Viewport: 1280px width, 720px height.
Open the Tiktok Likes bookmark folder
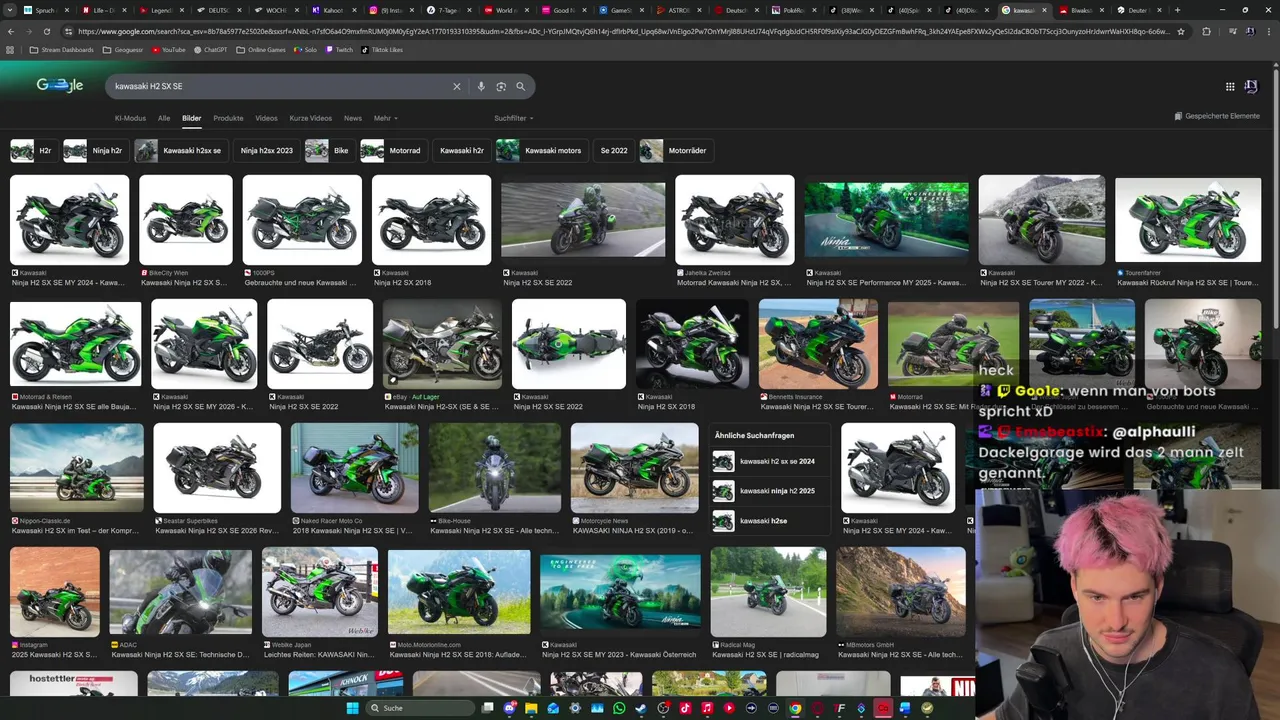coord(383,49)
